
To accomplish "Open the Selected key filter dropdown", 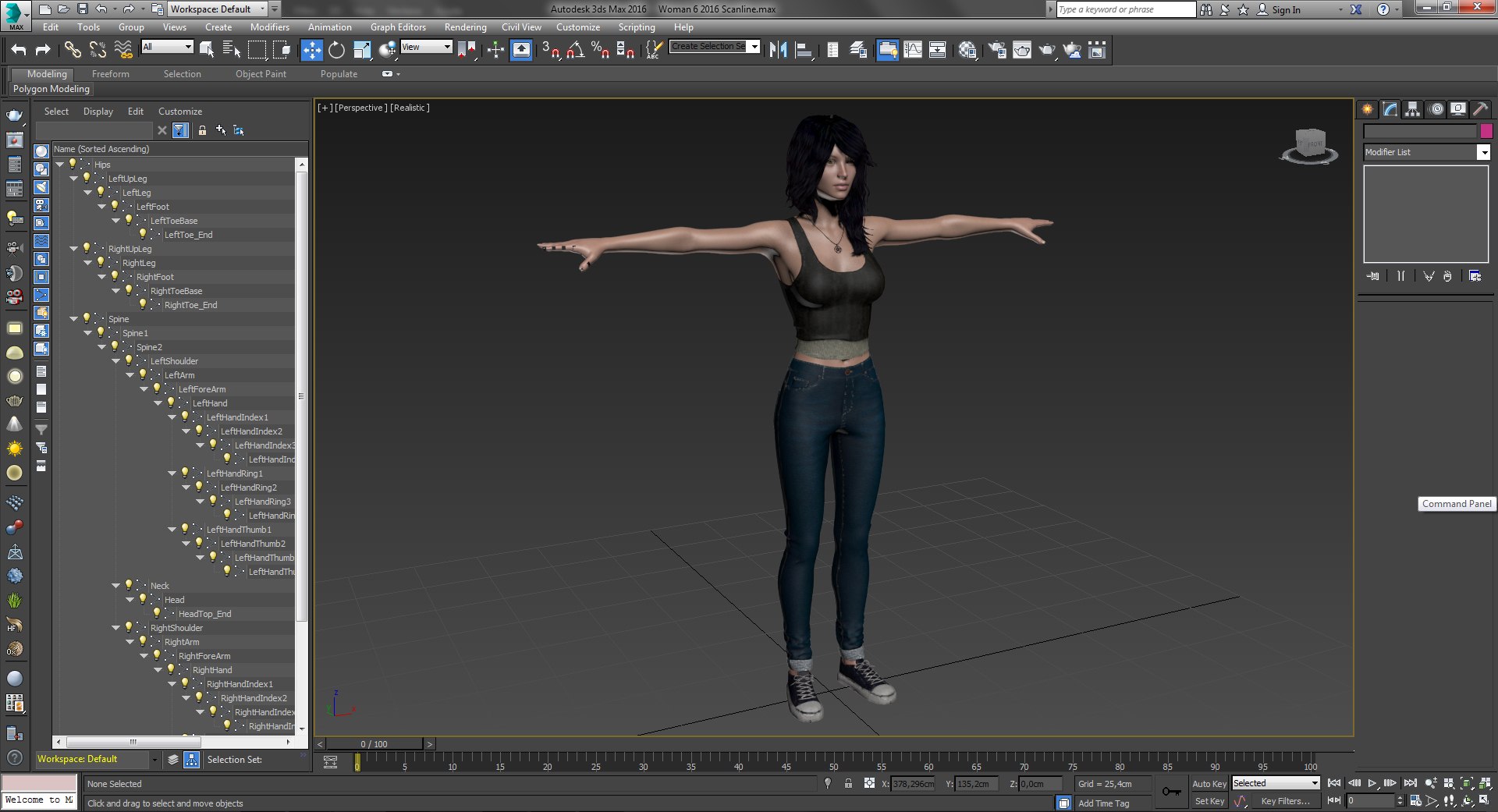I will click(x=1276, y=783).
